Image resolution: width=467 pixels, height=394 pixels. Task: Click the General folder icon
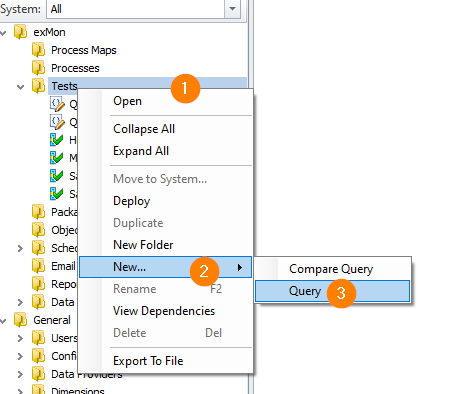click(x=20, y=320)
